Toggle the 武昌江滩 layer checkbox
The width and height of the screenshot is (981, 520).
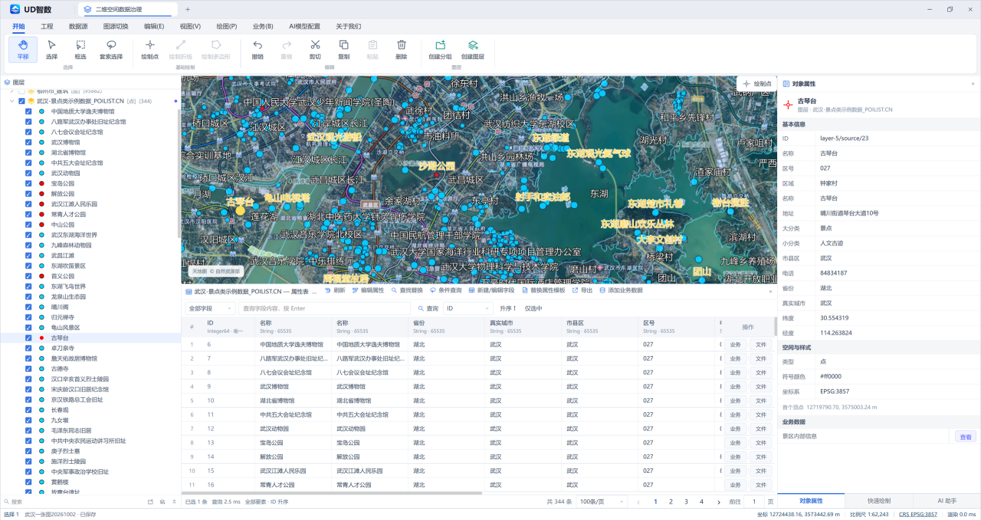28,255
